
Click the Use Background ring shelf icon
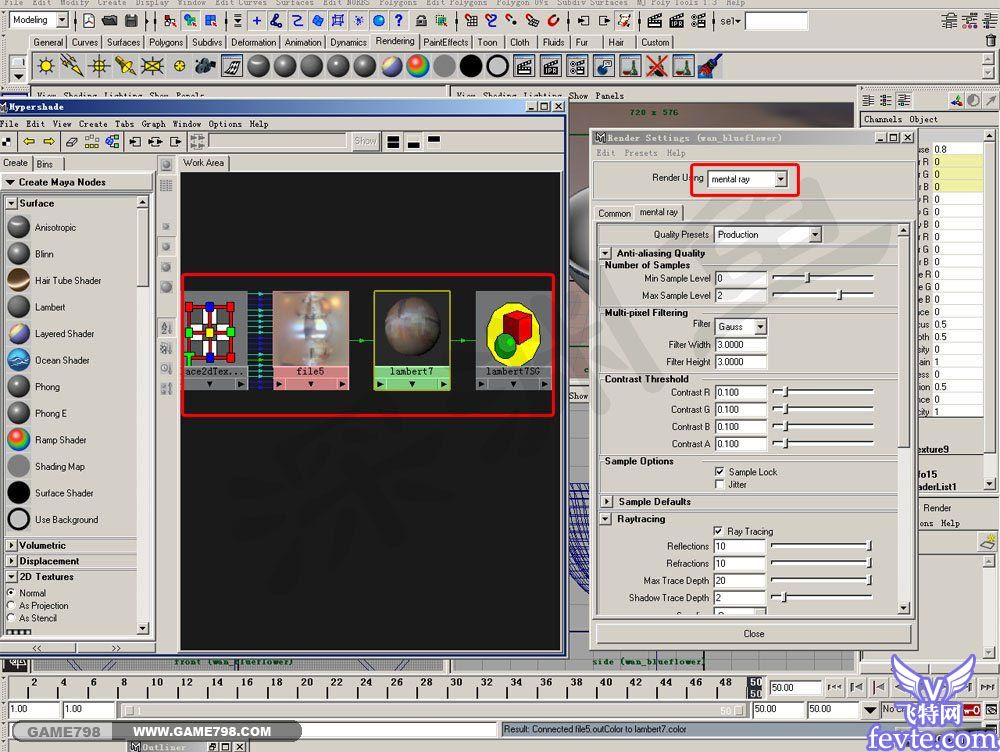pyautogui.click(x=497, y=66)
